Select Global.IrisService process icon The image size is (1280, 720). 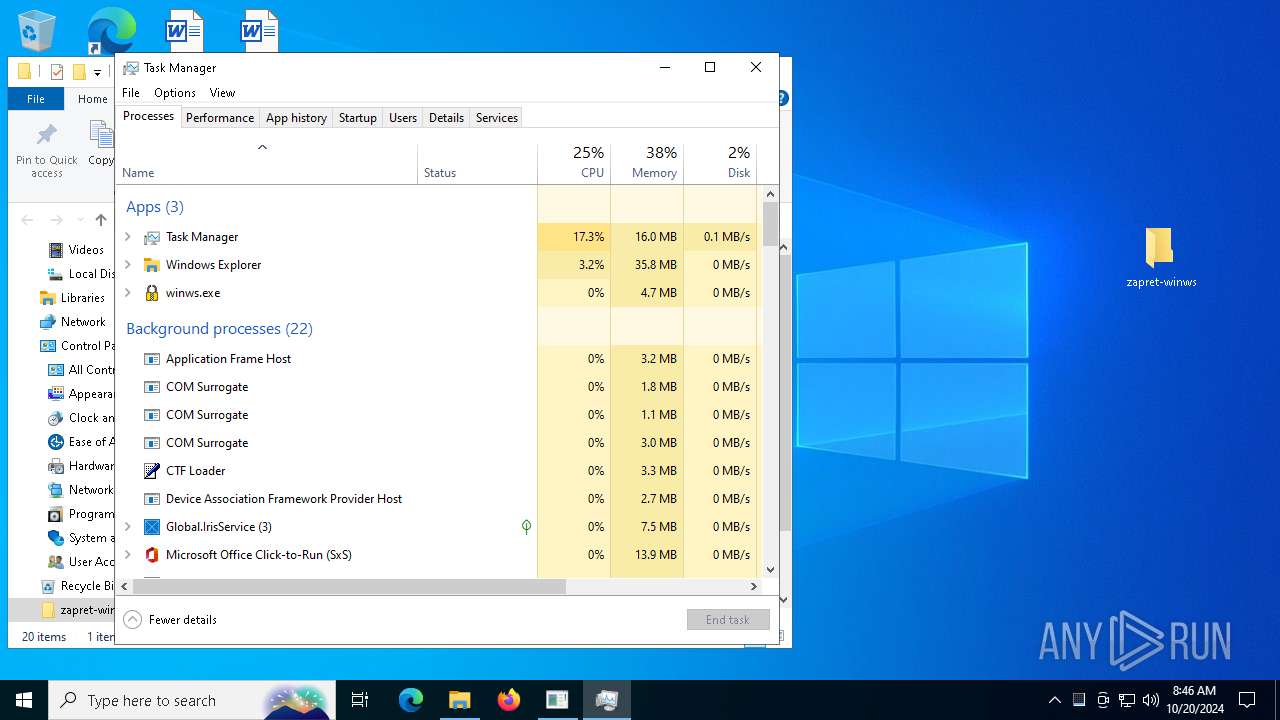pyautogui.click(x=152, y=527)
